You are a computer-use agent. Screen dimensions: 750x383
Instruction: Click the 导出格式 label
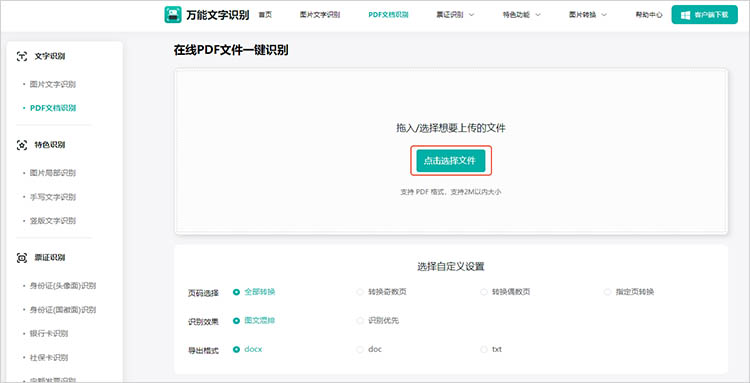pos(203,351)
